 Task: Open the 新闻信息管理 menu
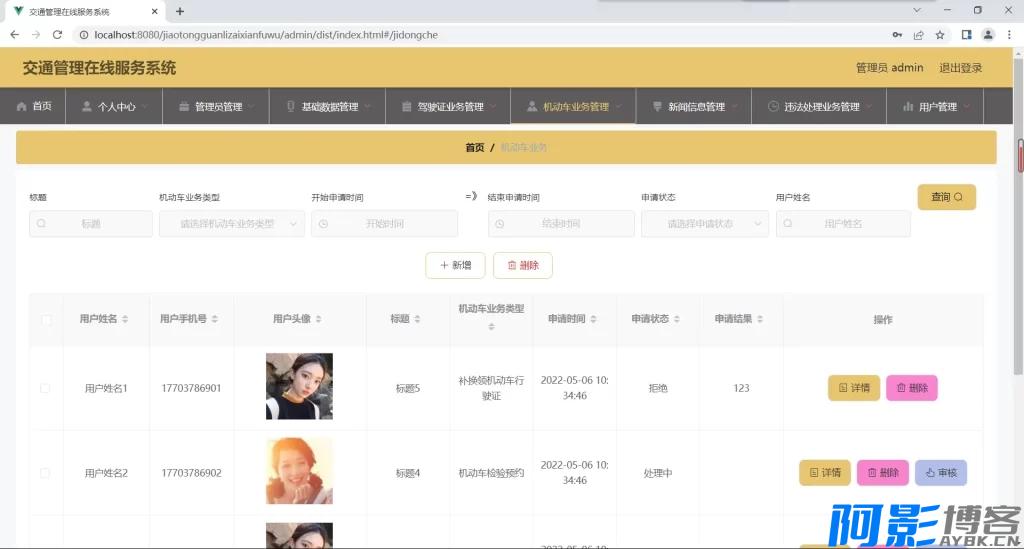point(696,107)
